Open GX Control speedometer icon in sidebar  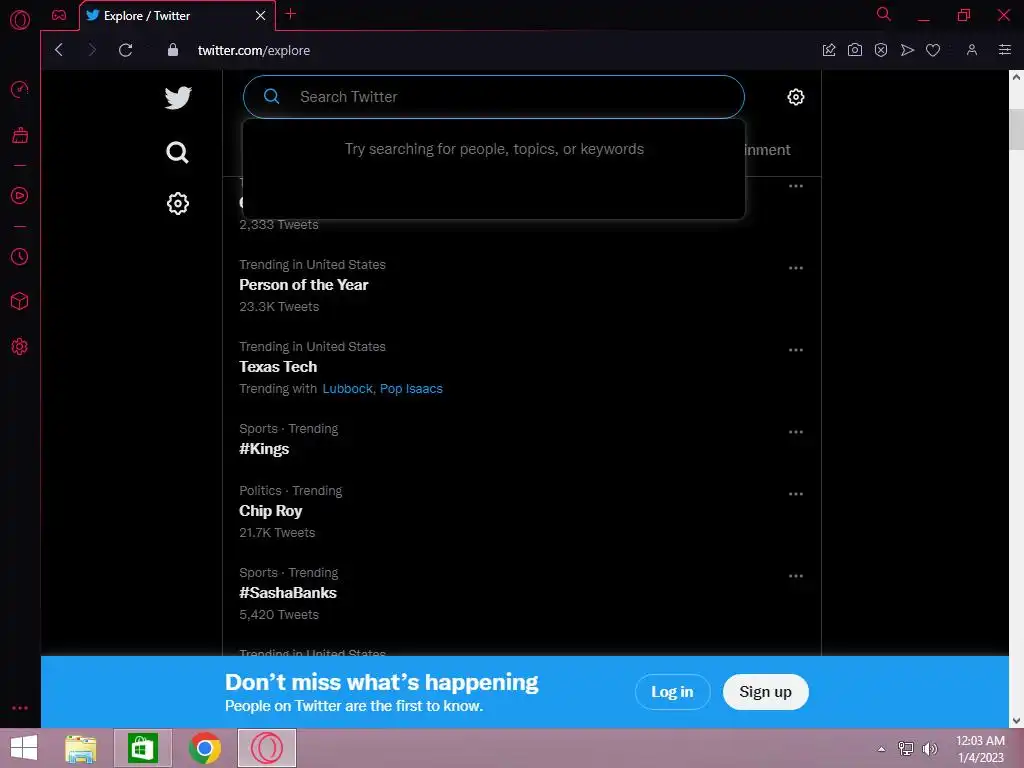click(20, 89)
